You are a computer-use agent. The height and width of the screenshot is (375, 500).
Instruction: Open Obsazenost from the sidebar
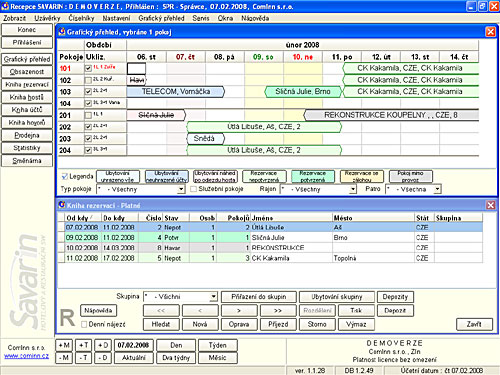[27, 72]
